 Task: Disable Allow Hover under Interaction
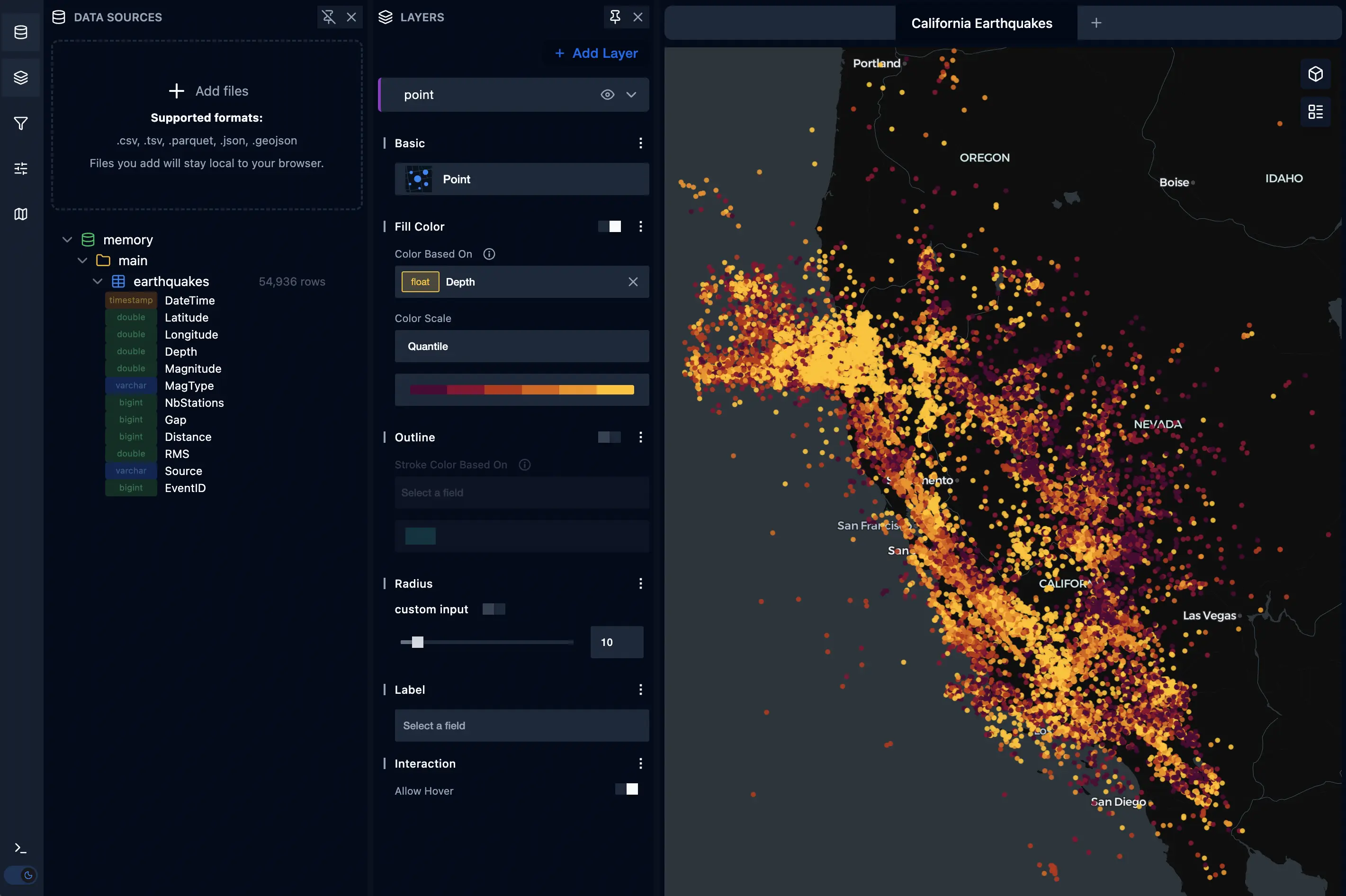626,789
